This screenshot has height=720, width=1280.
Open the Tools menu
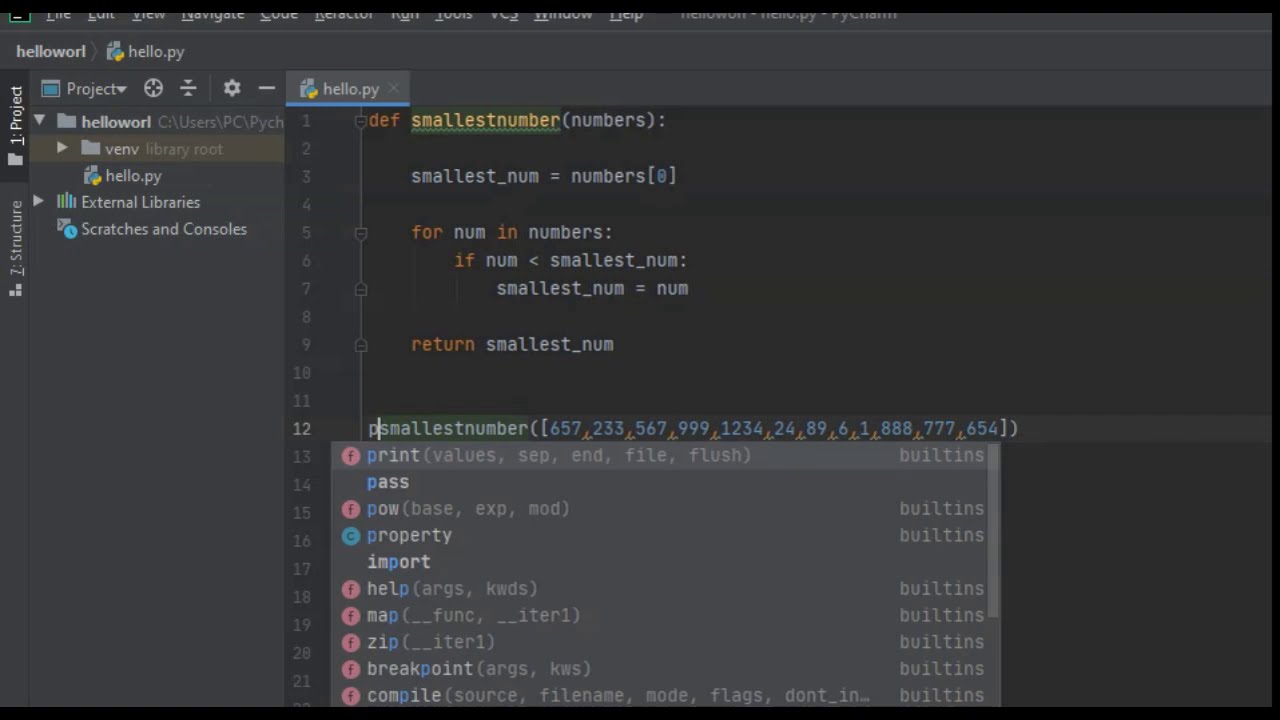453,14
